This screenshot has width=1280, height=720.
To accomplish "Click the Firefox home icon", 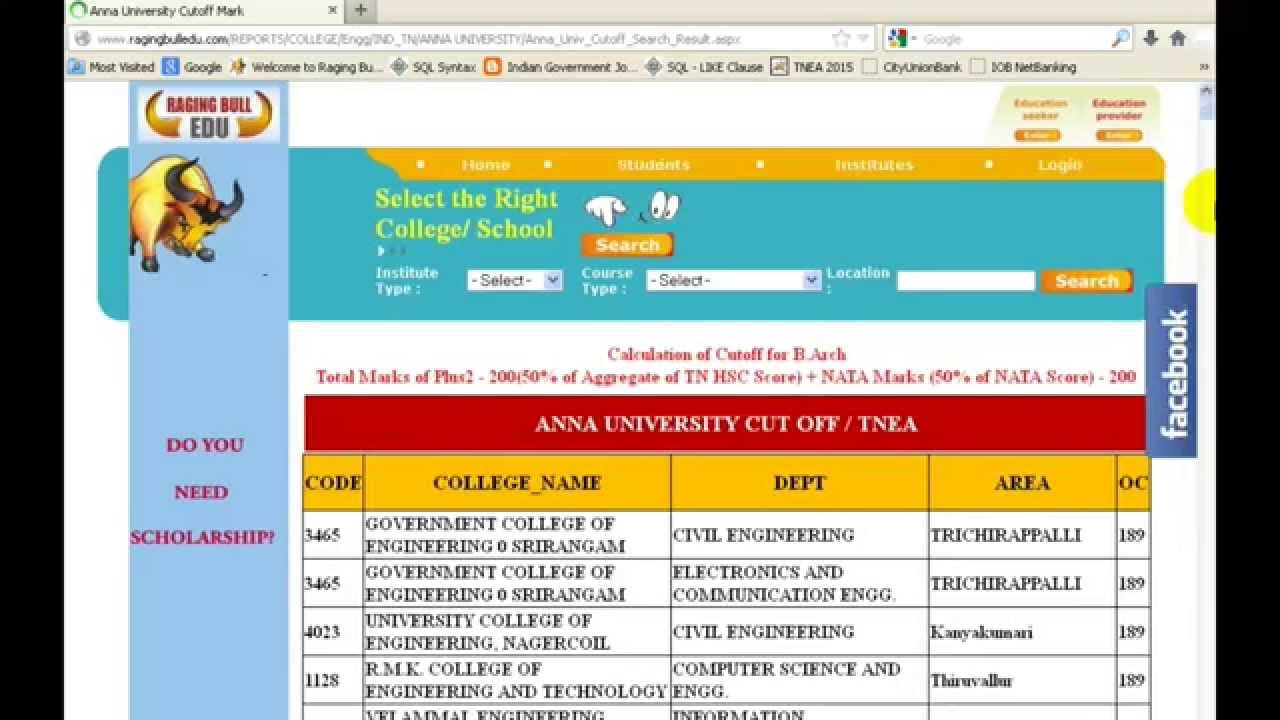I will 1177,38.
